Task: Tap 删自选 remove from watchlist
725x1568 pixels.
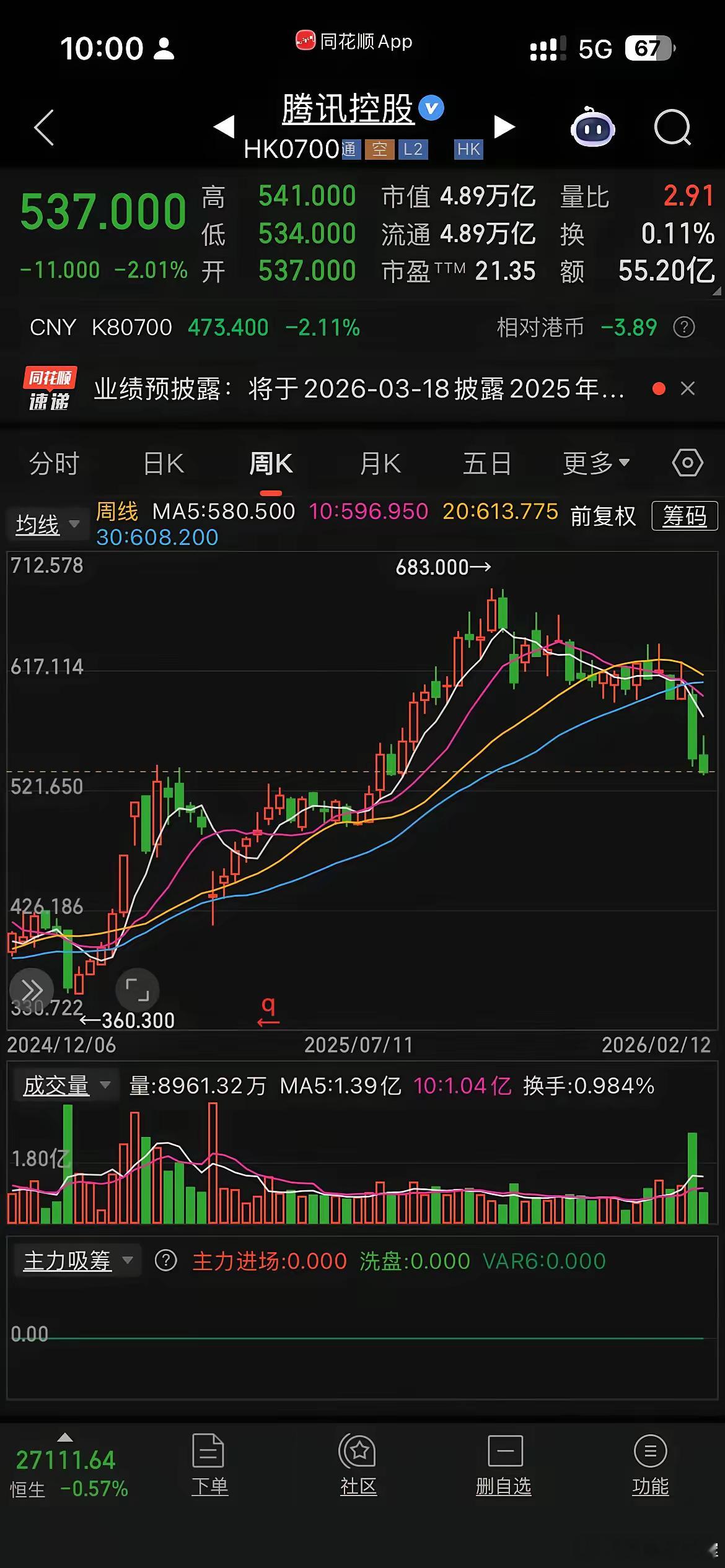Action: 504,1464
